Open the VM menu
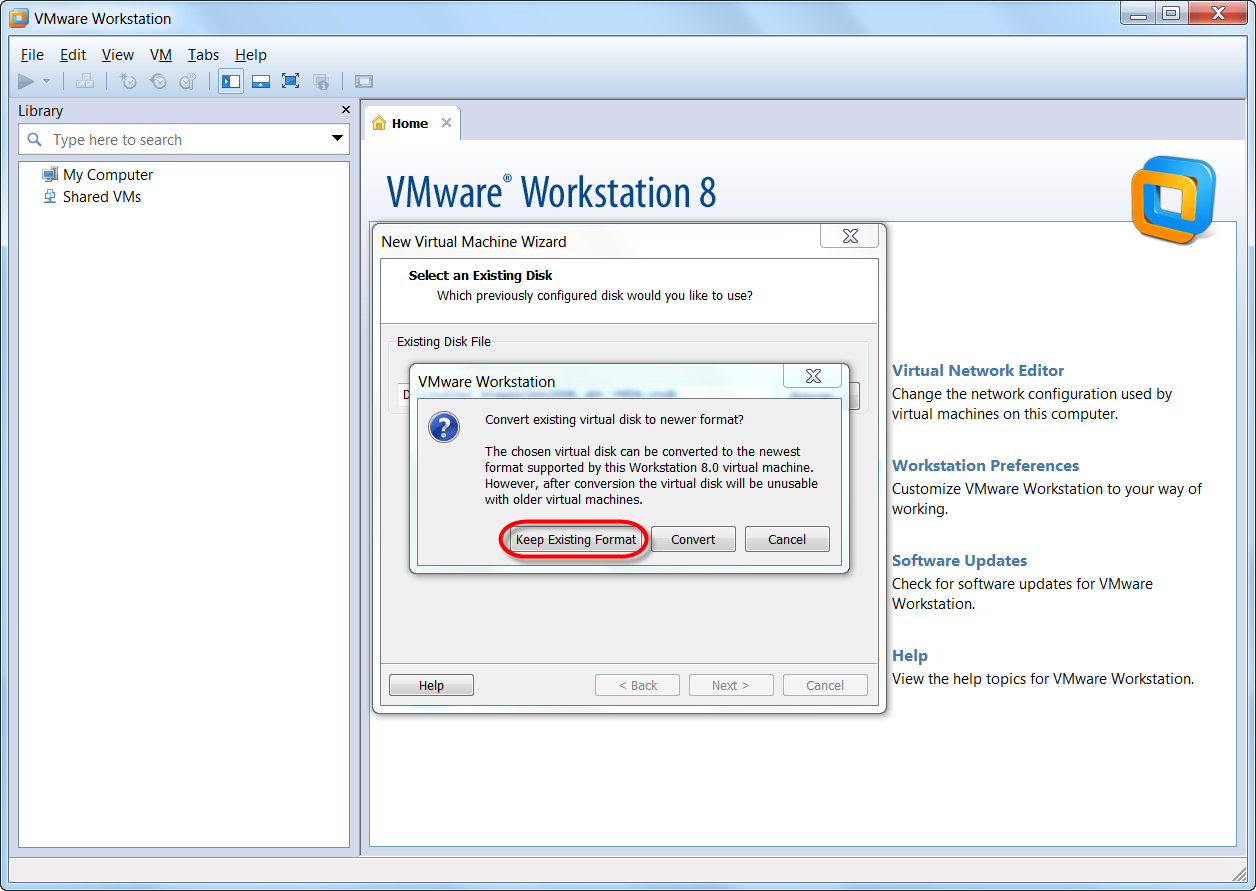The height and width of the screenshot is (891, 1256). (x=161, y=55)
